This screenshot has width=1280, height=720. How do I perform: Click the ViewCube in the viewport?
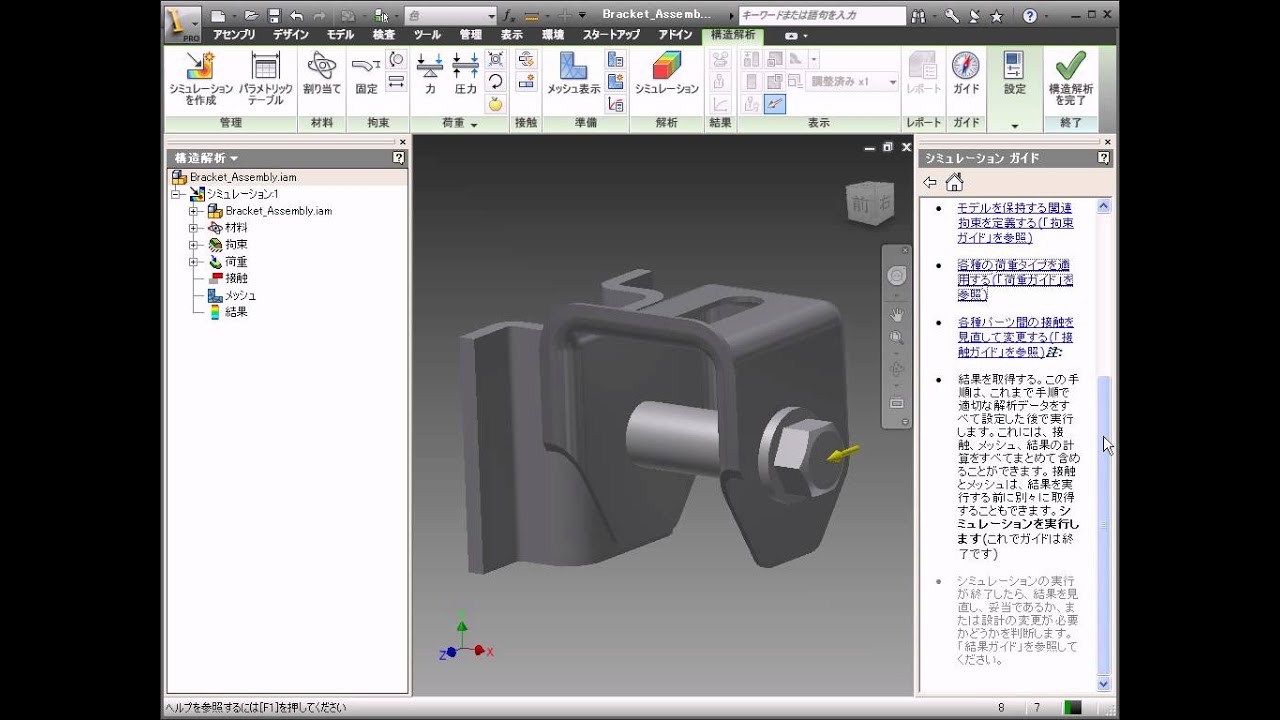870,204
